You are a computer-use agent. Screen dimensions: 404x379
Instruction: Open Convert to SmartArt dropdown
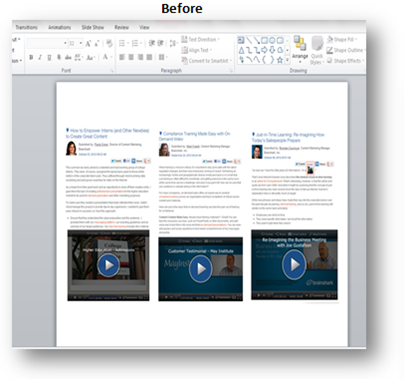[207, 61]
